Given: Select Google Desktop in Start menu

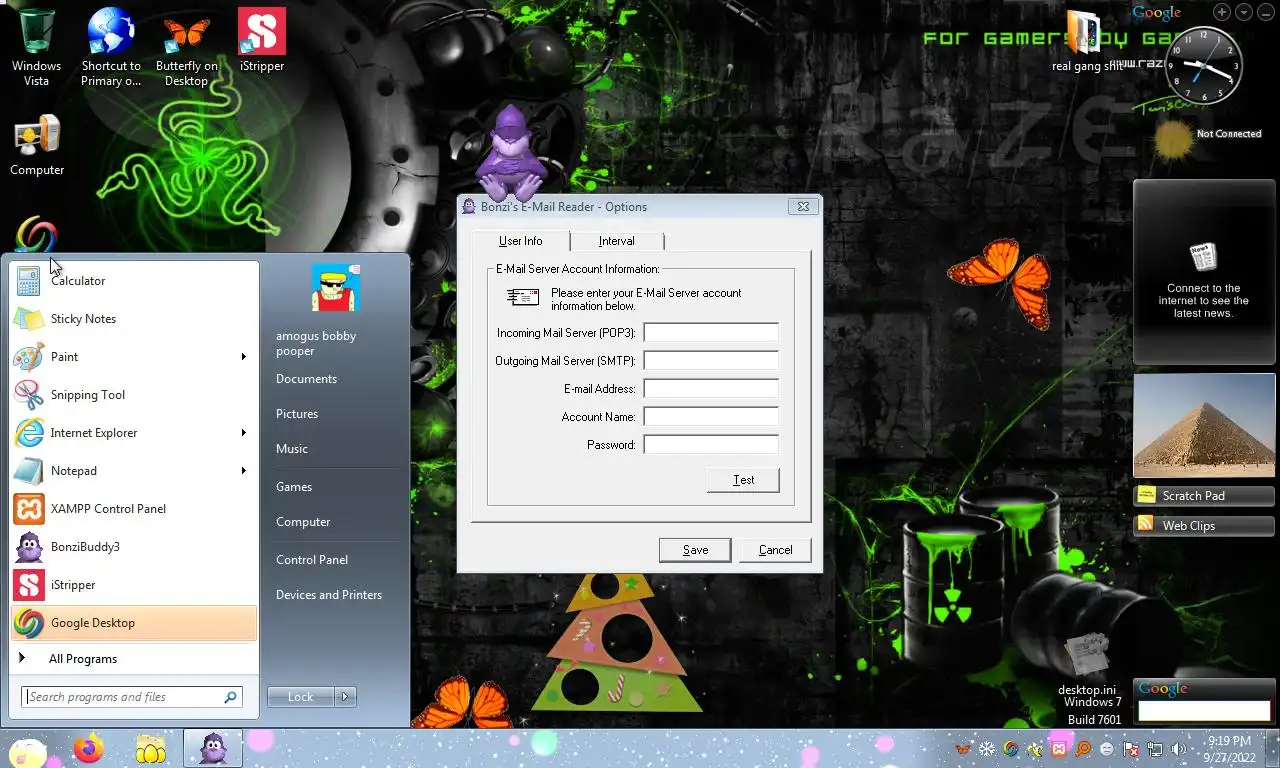Looking at the screenshot, I should [134, 623].
